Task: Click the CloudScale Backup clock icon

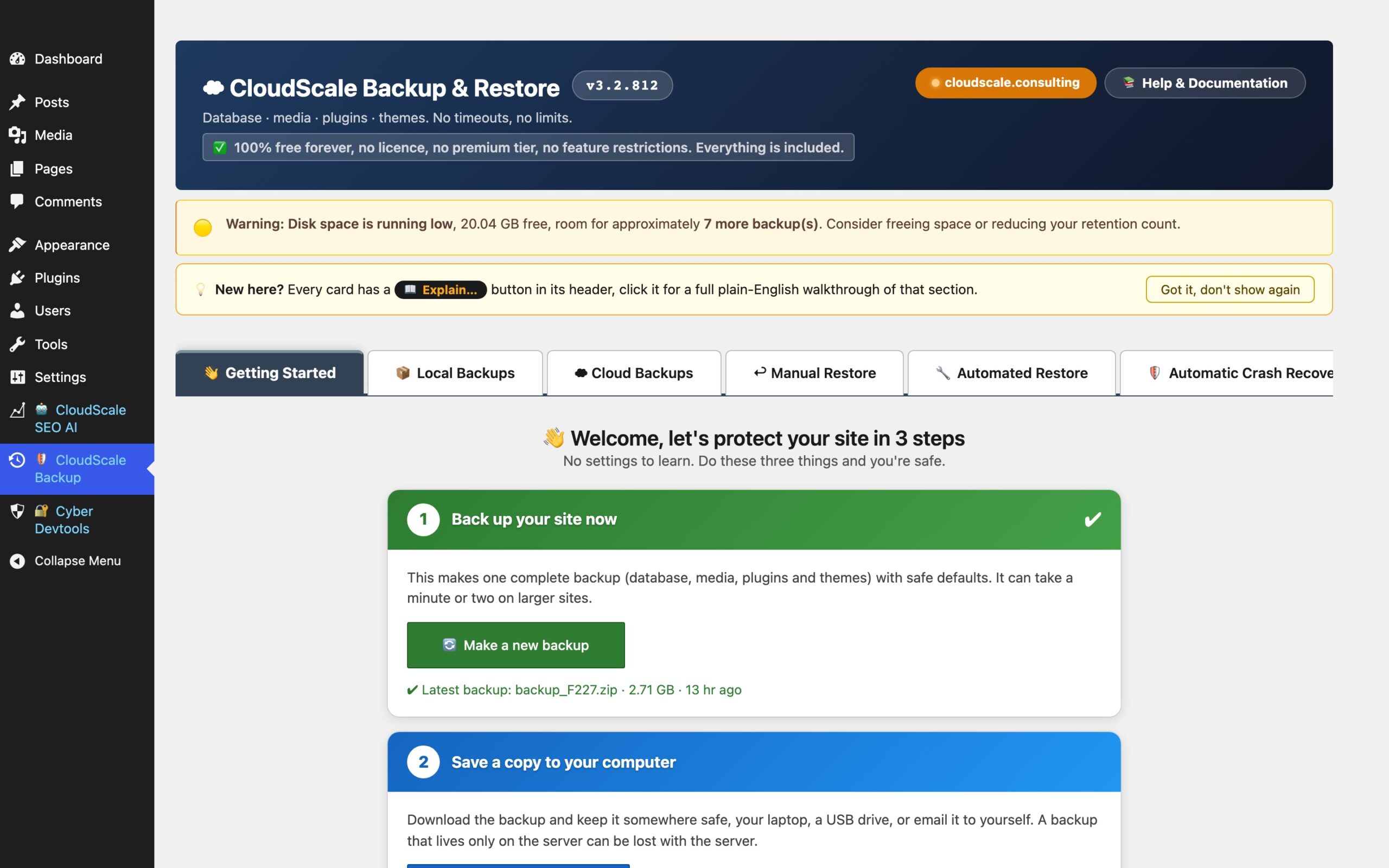Action: click(17, 460)
